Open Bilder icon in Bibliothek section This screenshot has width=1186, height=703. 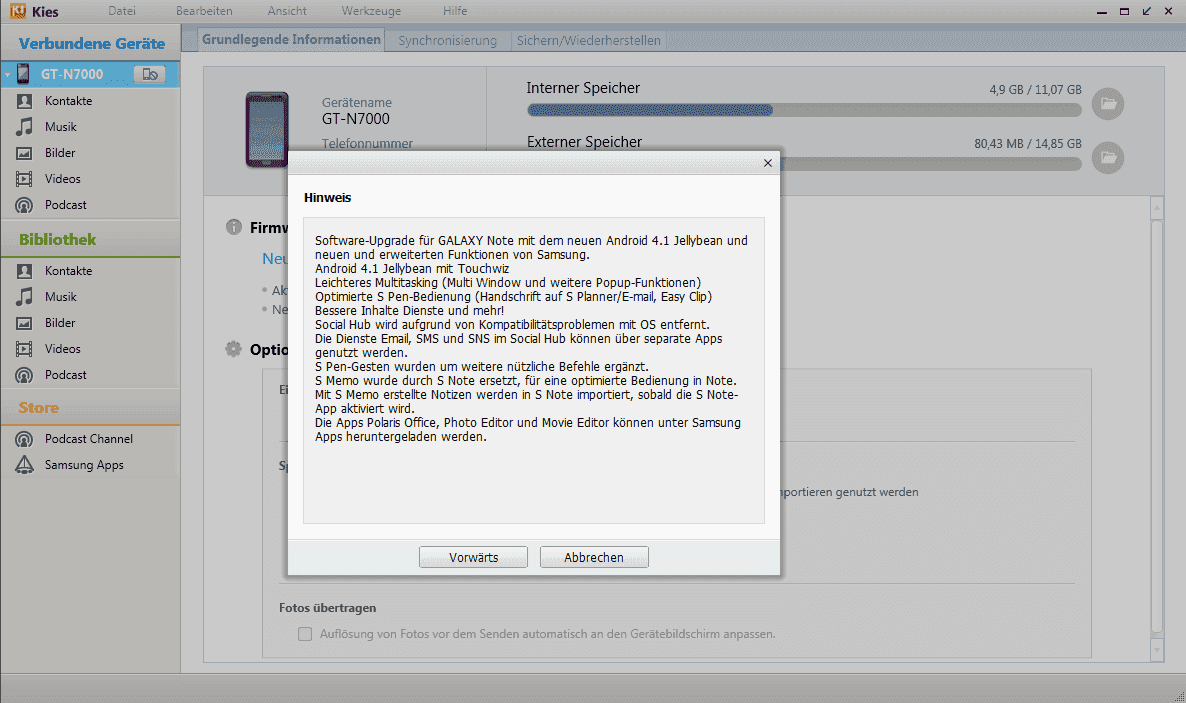[24, 323]
